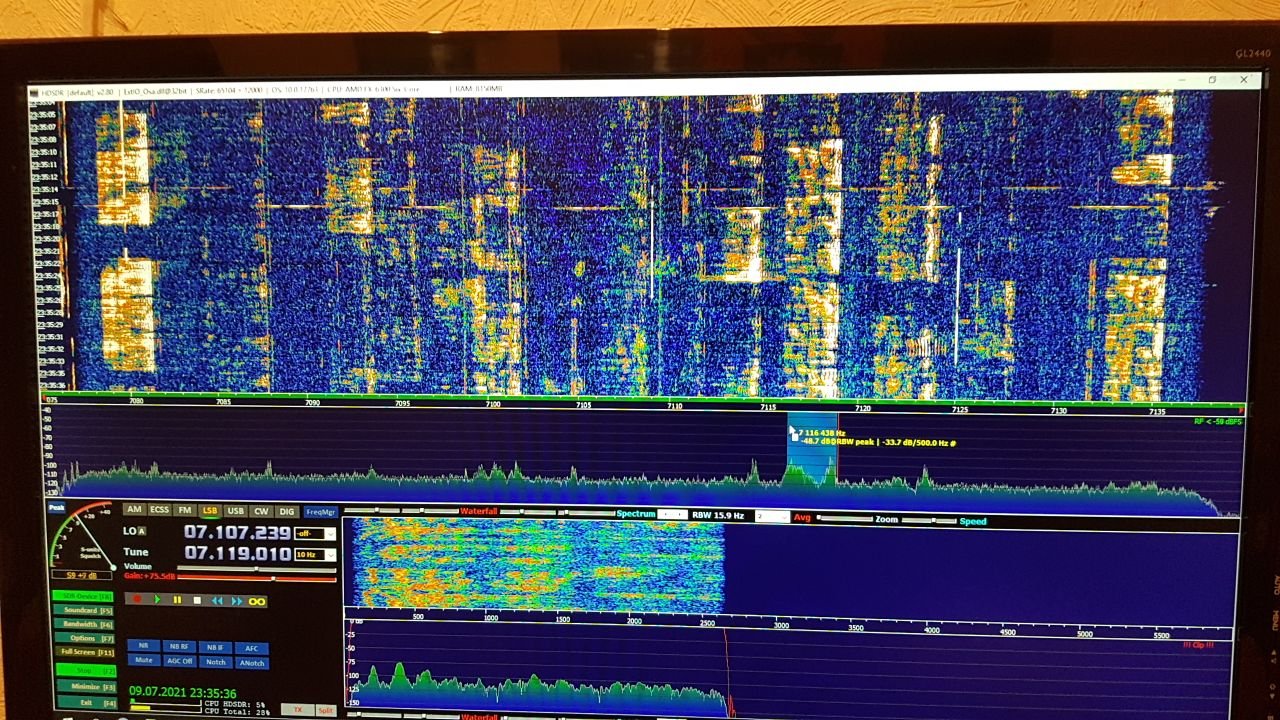Enable the NR noise reduction toggle
1280x720 pixels.
click(144, 646)
